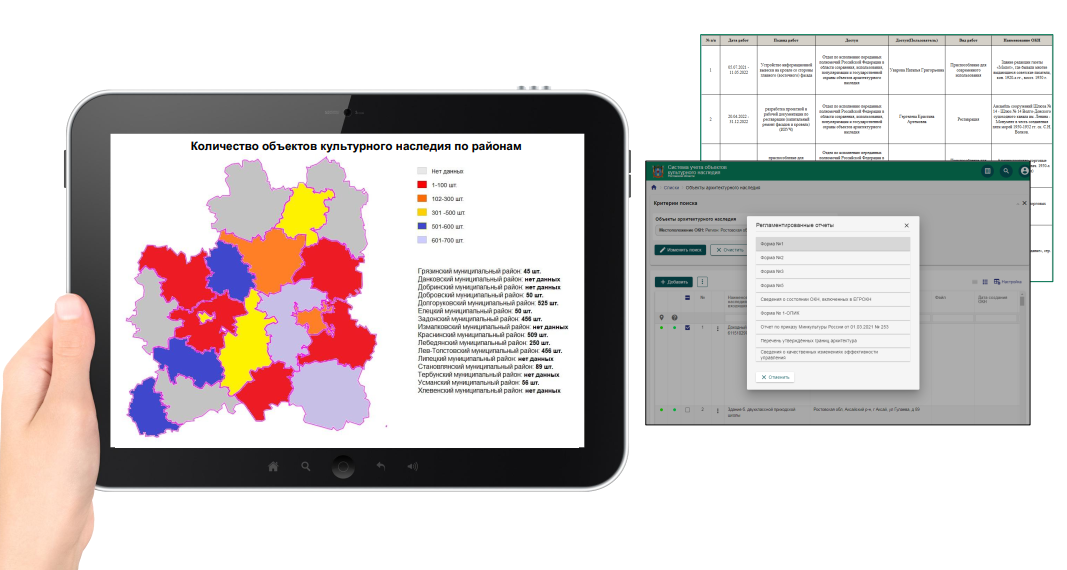1067x570 pixels.
Task: Tap the tablet's magnifier search icon
Action: tap(305, 466)
